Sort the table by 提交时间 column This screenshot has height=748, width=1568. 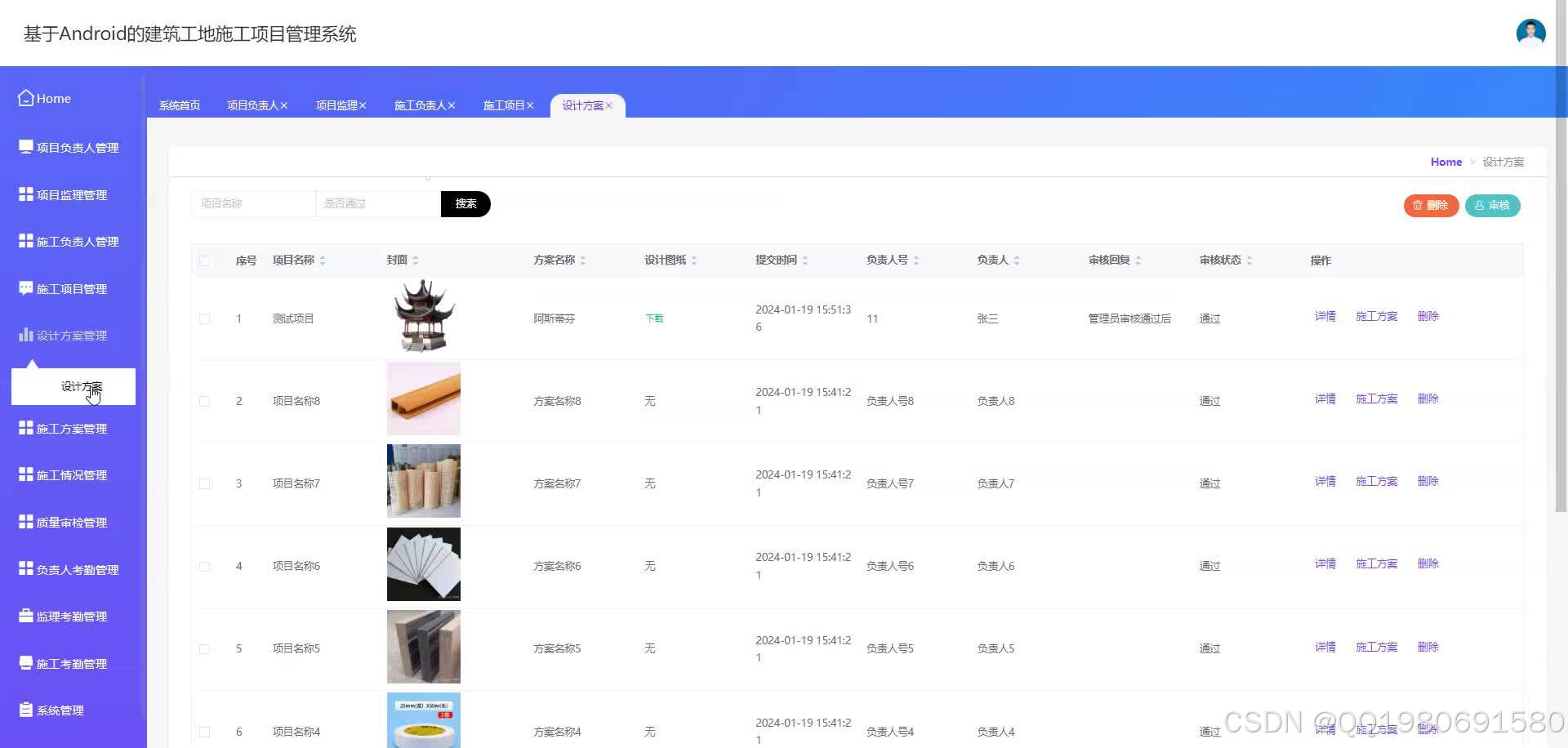(805, 260)
